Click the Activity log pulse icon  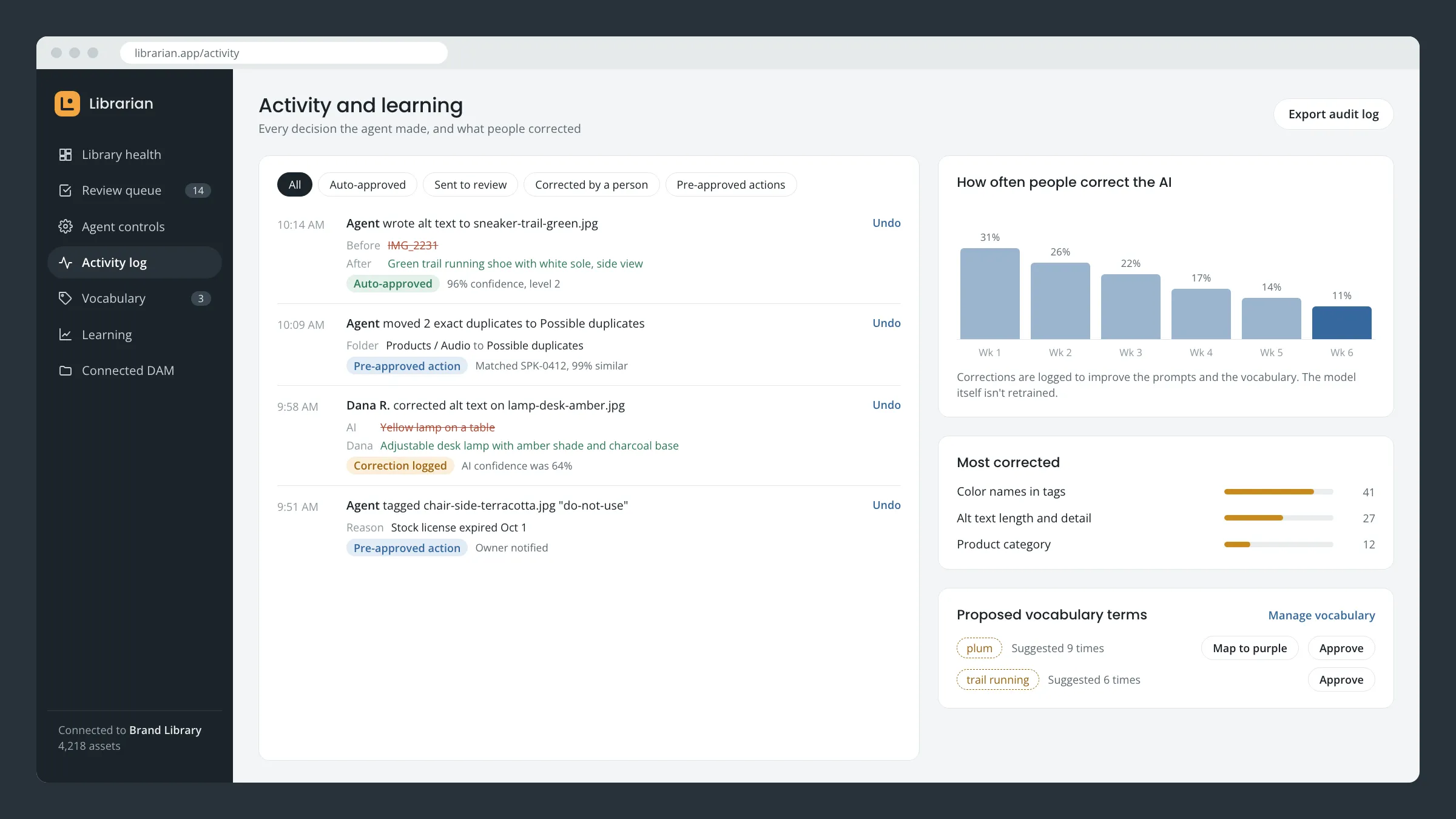tap(66, 263)
